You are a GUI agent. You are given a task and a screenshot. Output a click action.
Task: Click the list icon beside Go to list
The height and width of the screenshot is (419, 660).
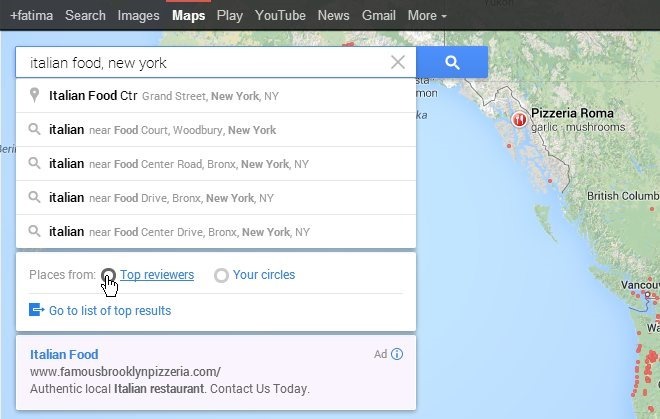37,310
